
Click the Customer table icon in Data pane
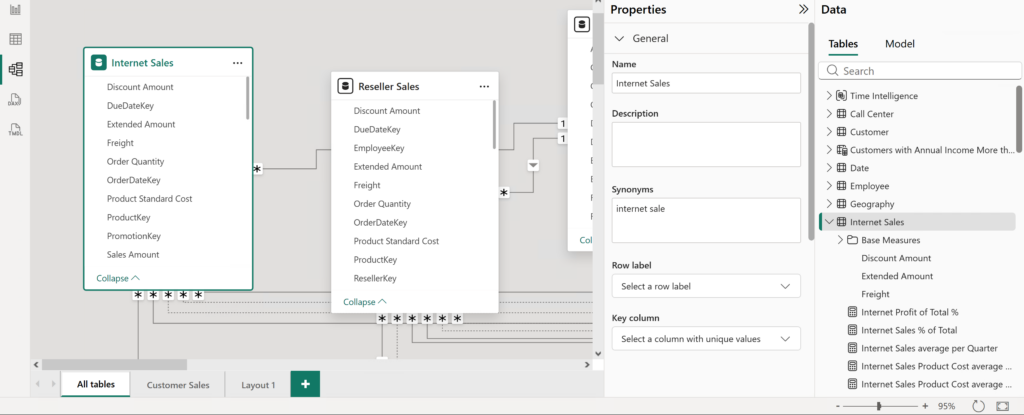(x=841, y=132)
